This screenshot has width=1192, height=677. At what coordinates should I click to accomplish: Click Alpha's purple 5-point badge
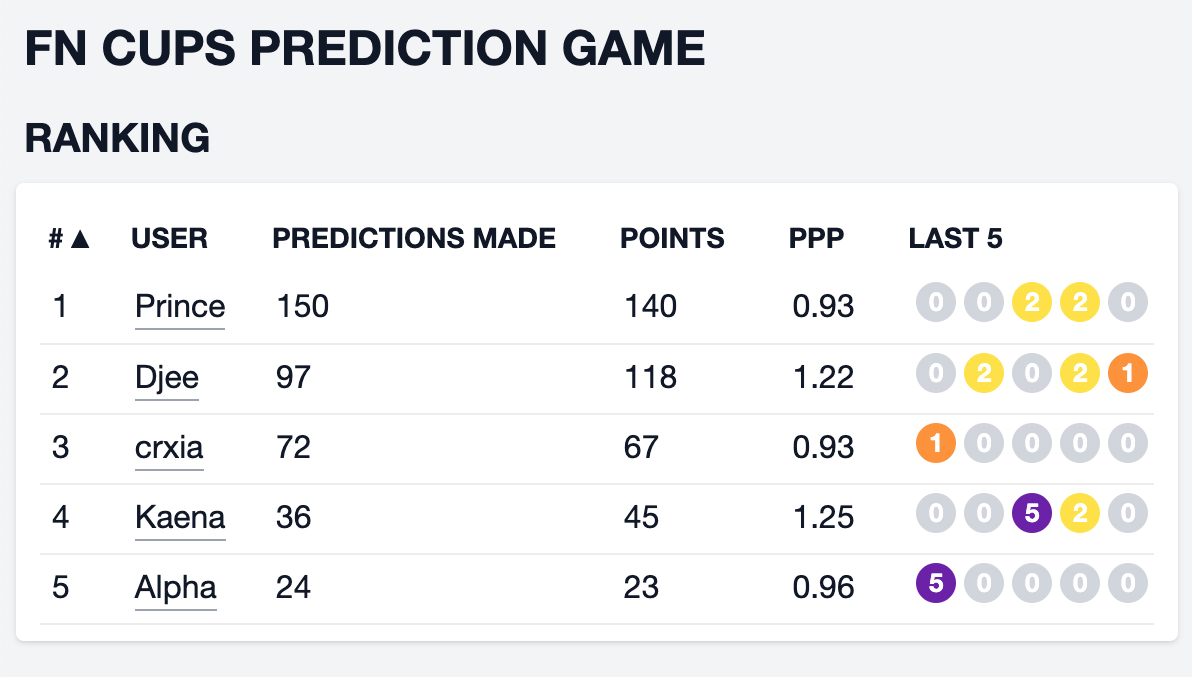pyautogui.click(x=936, y=584)
